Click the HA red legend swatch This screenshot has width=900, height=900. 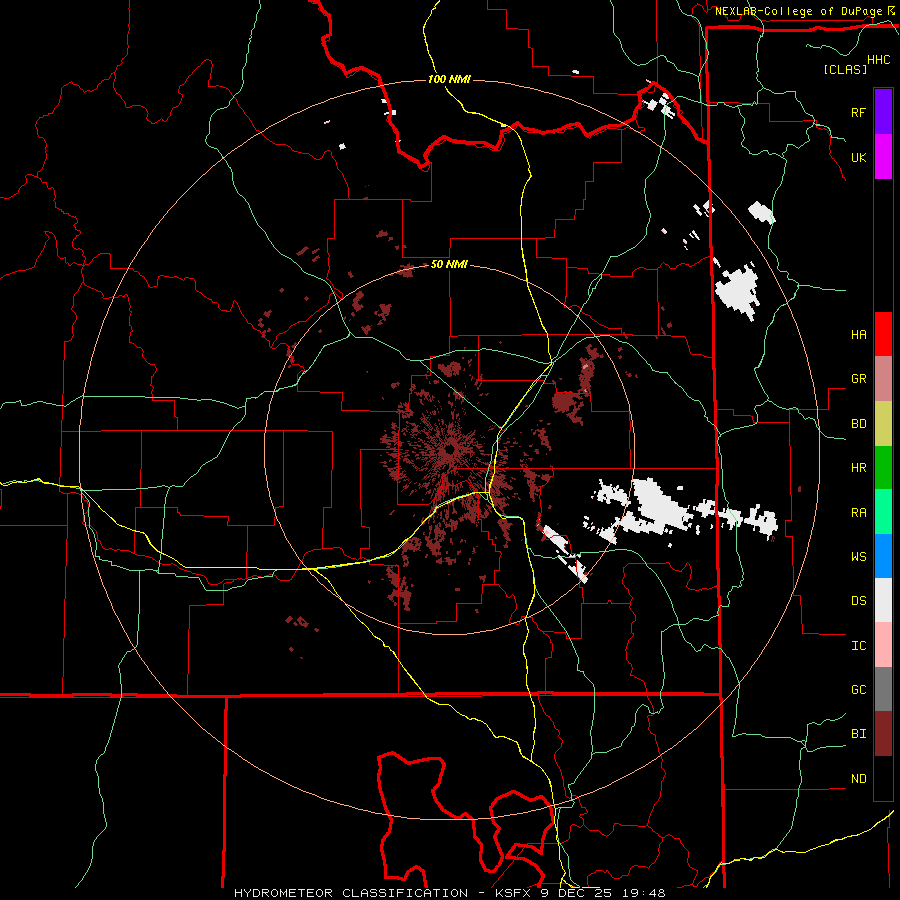coord(883,334)
